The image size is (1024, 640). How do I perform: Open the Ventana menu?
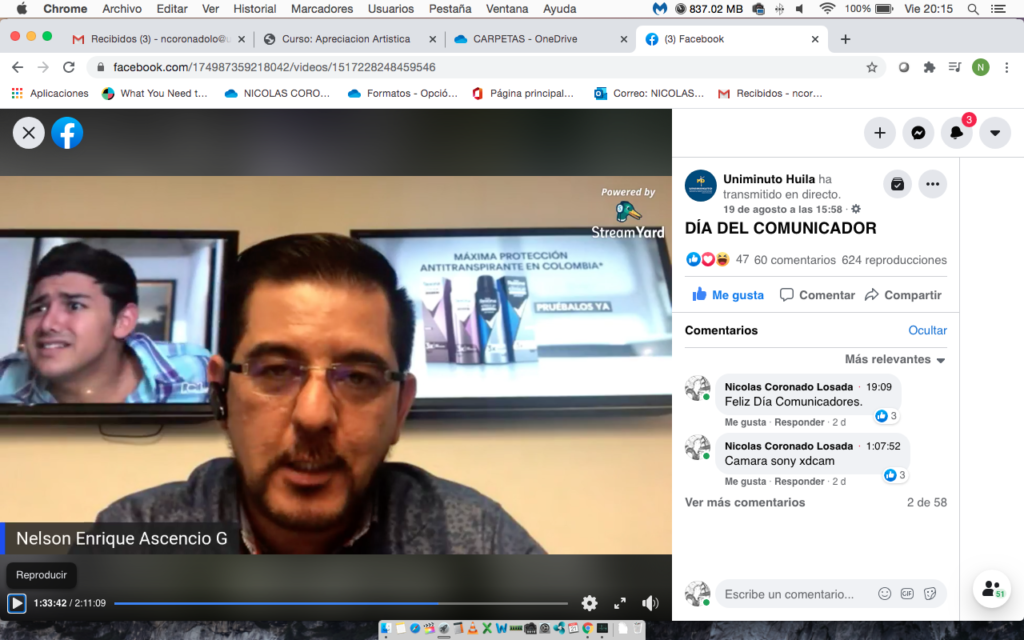[507, 9]
